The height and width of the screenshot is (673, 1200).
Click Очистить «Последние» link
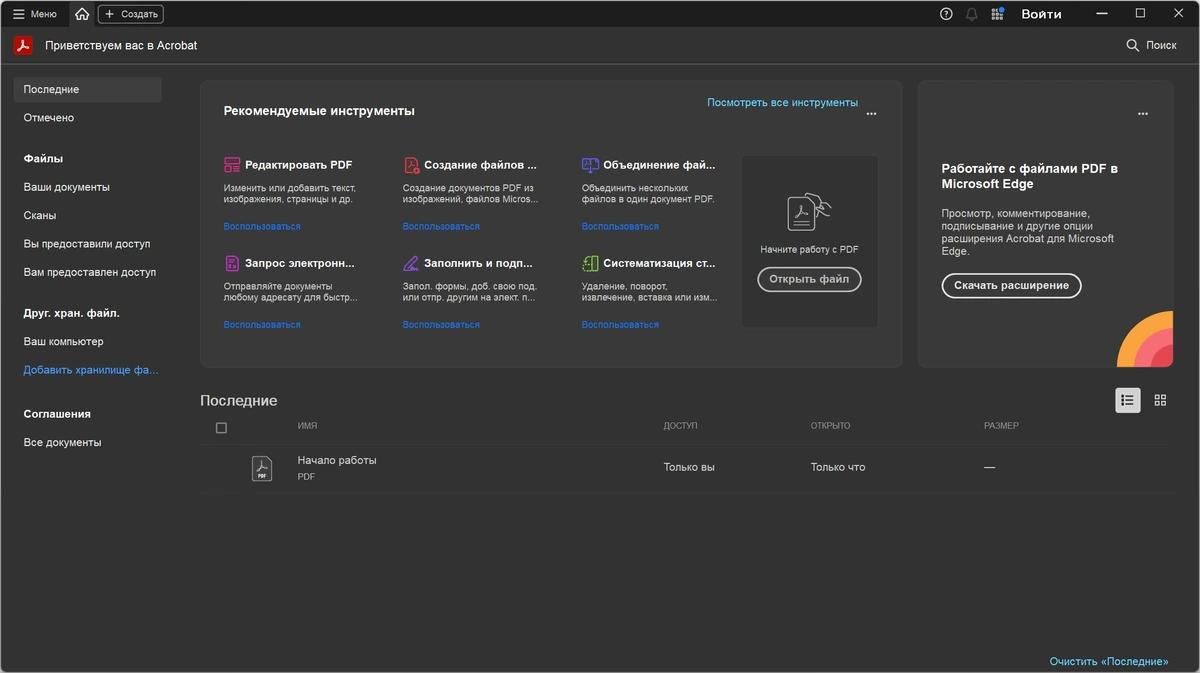(1109, 662)
